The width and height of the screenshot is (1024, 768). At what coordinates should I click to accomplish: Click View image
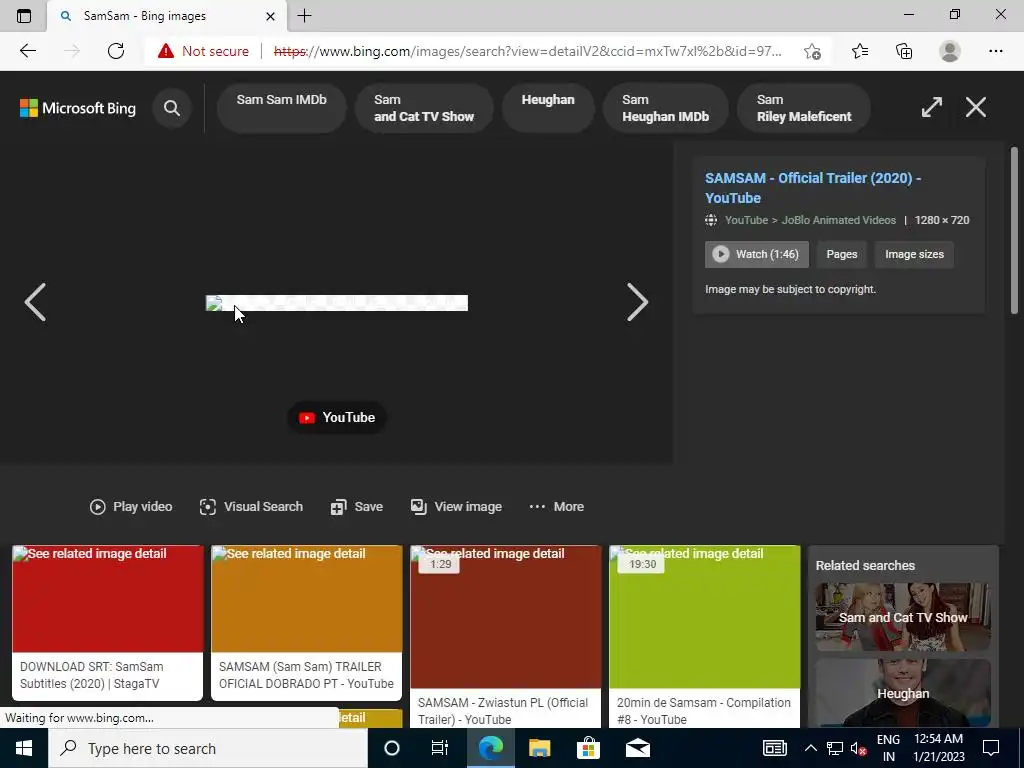click(456, 507)
